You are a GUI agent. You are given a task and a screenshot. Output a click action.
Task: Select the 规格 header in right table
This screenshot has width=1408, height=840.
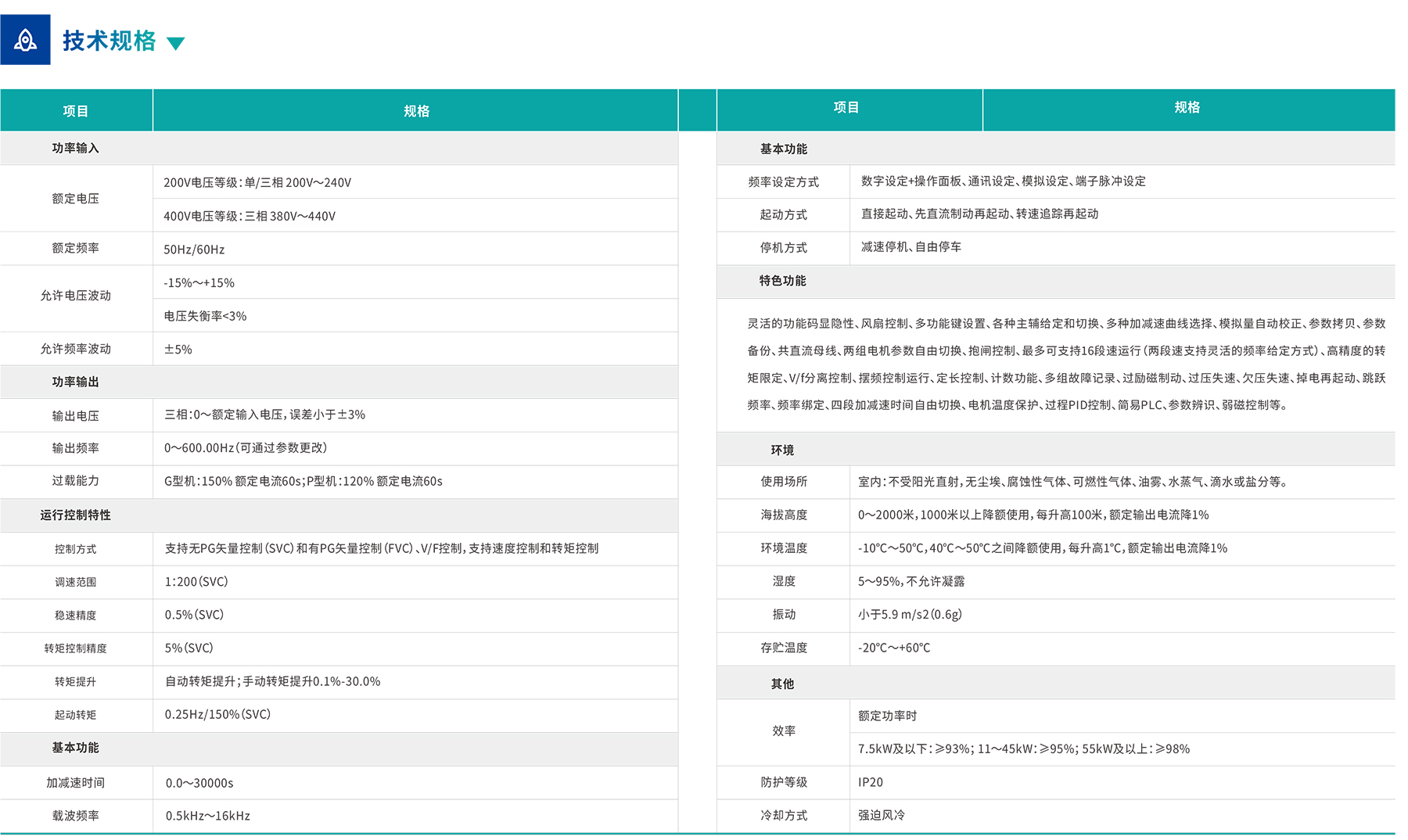point(1187,108)
